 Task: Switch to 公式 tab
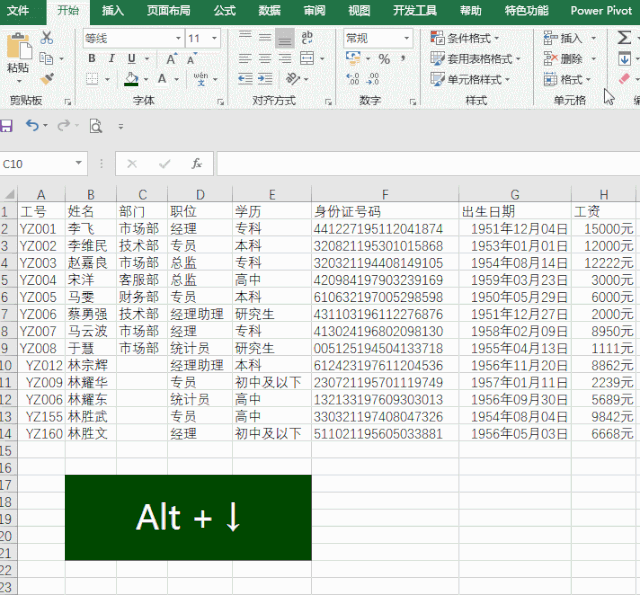click(x=224, y=10)
